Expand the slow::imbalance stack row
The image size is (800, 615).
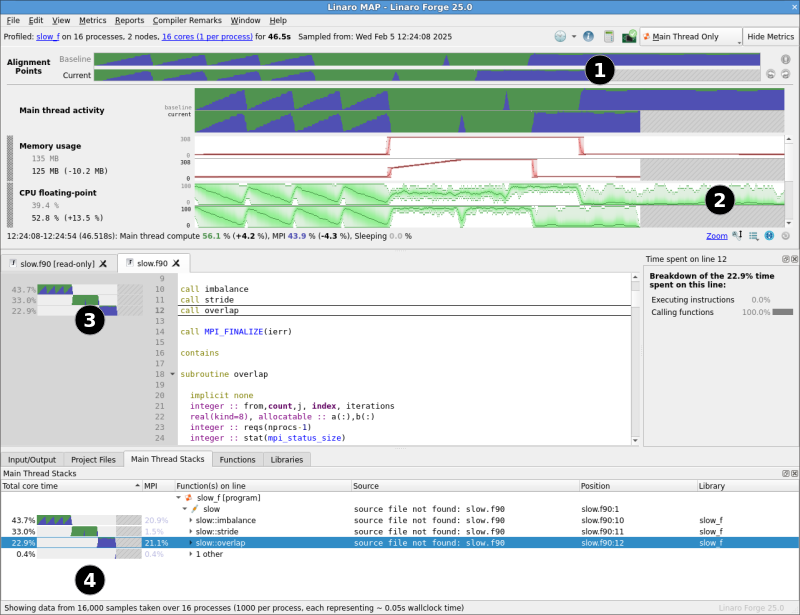tap(191, 520)
